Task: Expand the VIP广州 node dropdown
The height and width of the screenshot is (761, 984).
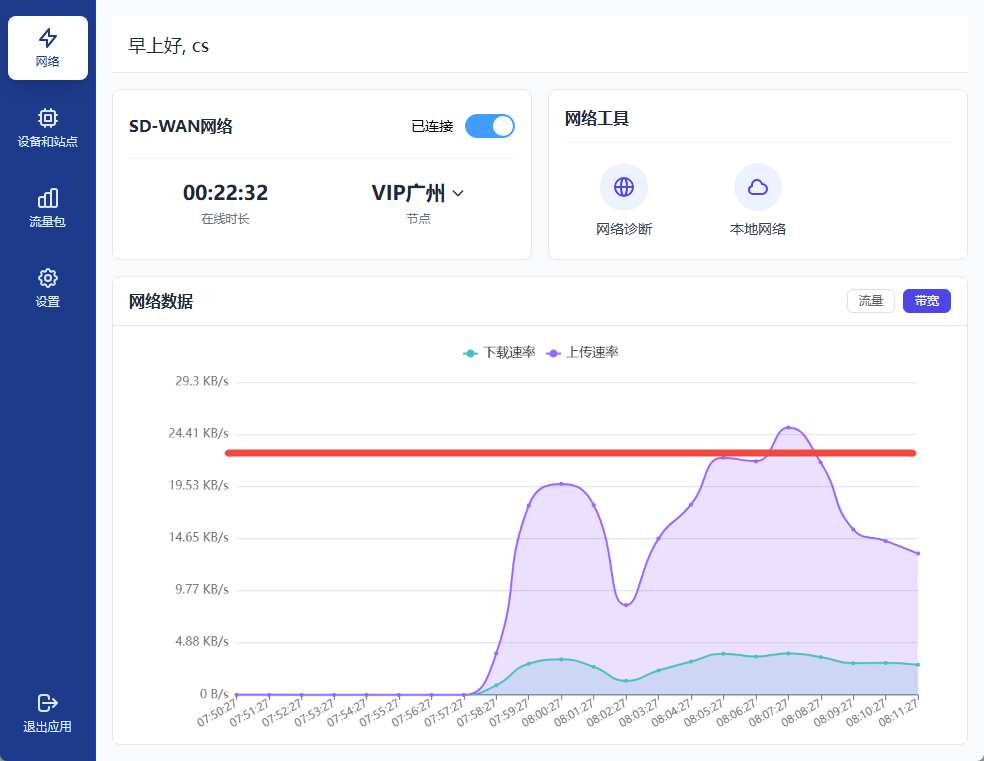Action: 418,193
